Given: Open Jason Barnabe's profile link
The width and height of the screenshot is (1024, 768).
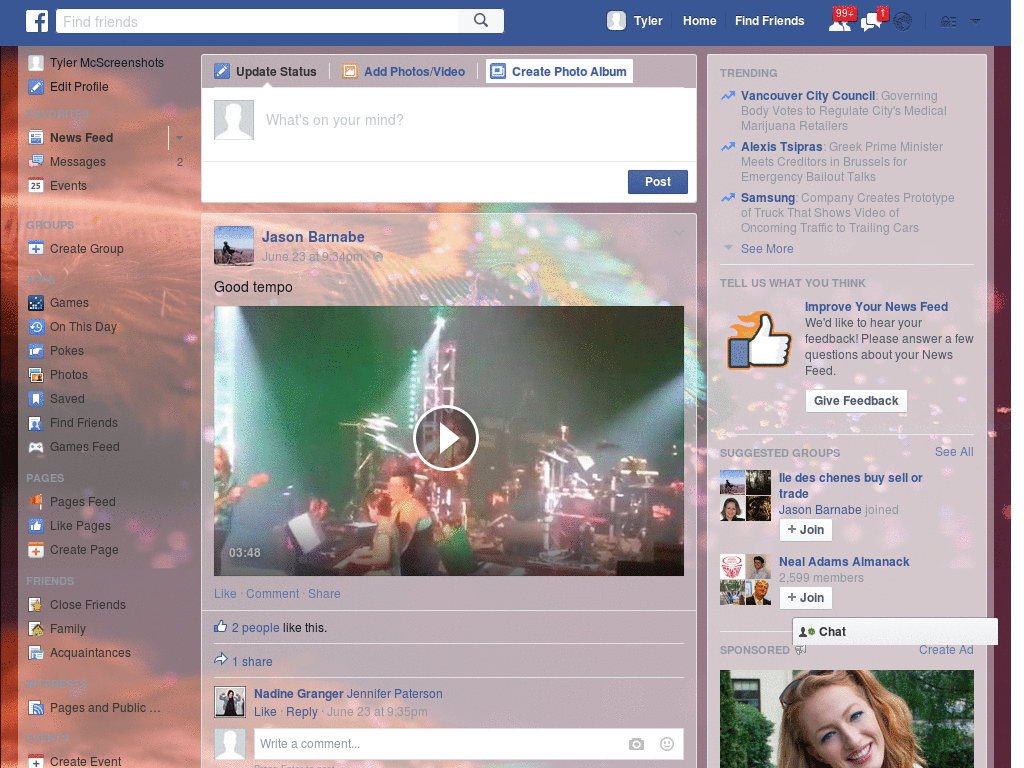Looking at the screenshot, I should click(313, 237).
